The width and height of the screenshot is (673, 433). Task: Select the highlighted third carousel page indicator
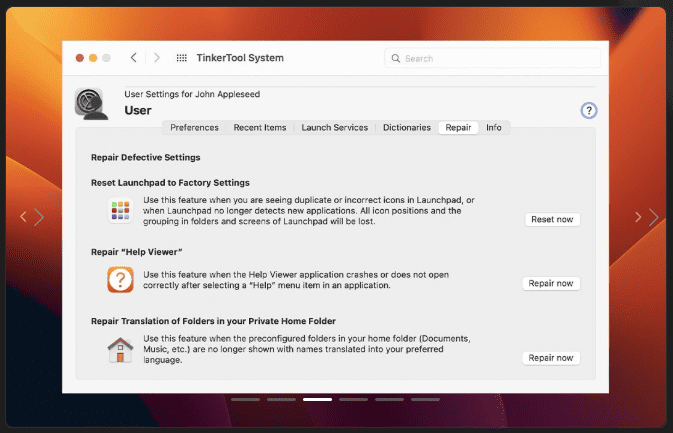coord(318,400)
